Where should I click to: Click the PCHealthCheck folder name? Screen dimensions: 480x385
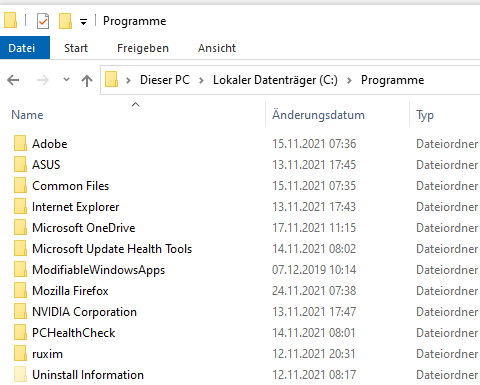click(74, 333)
